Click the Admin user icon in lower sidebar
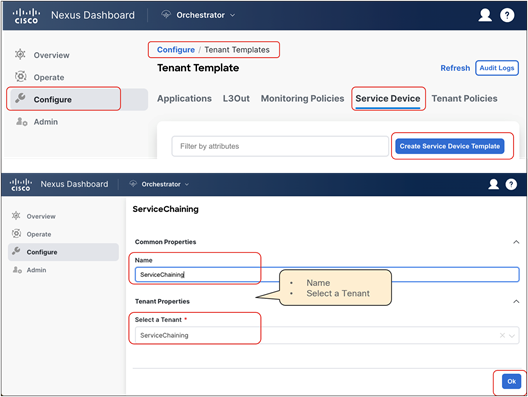528x397 pixels. coord(17,270)
